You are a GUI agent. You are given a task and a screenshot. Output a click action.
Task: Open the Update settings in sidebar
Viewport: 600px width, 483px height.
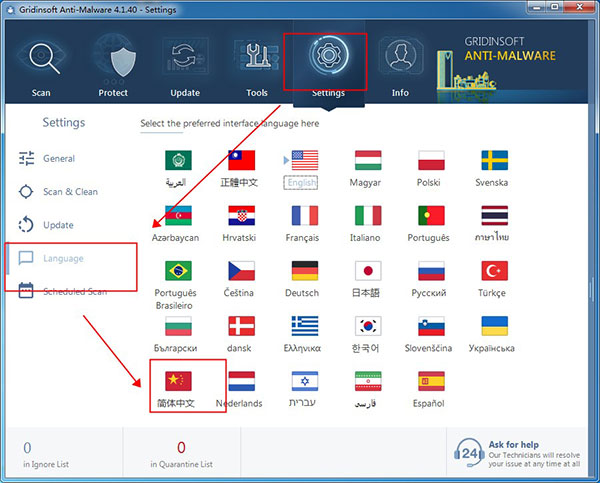[x=46, y=225]
